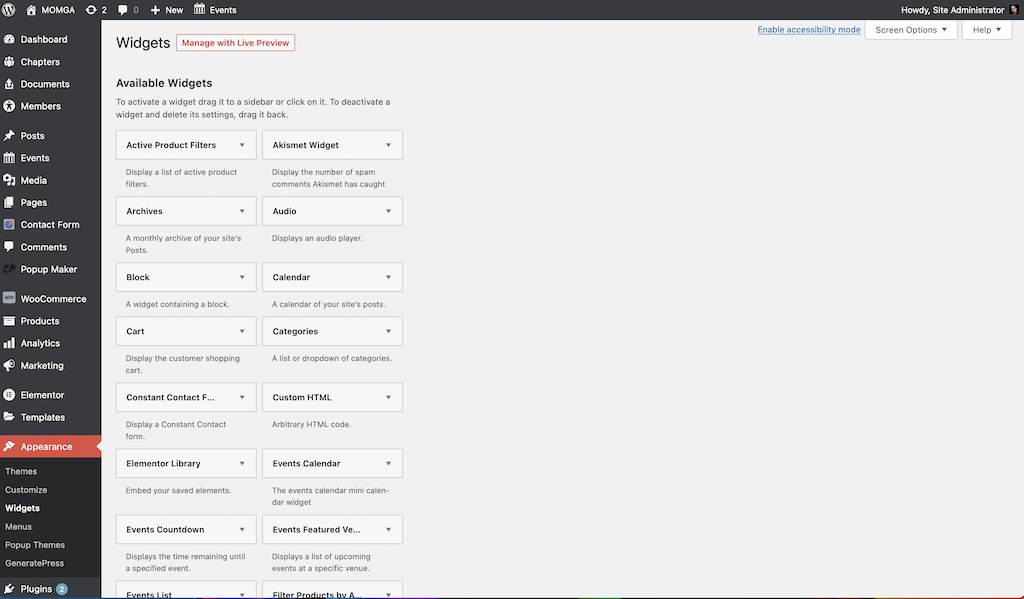Click the New label in the top bar
Screen dimensions: 1024x599
[x=174, y=10]
